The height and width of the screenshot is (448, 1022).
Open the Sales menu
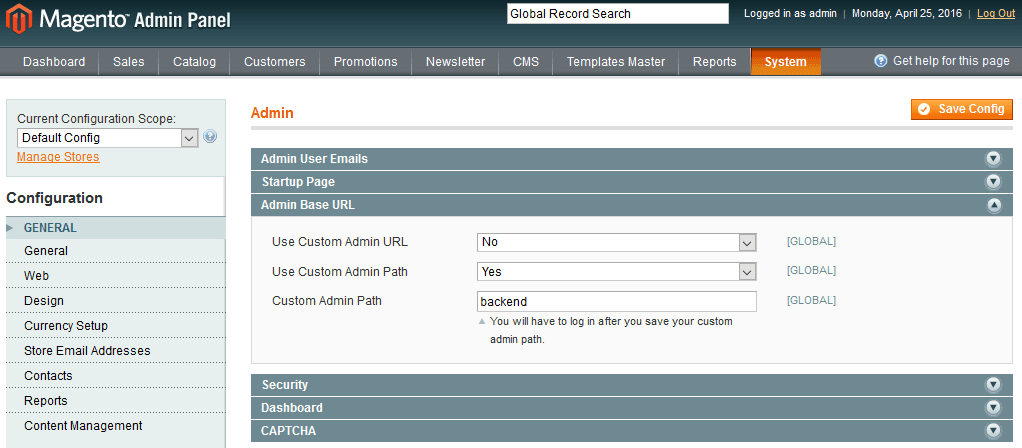point(128,62)
